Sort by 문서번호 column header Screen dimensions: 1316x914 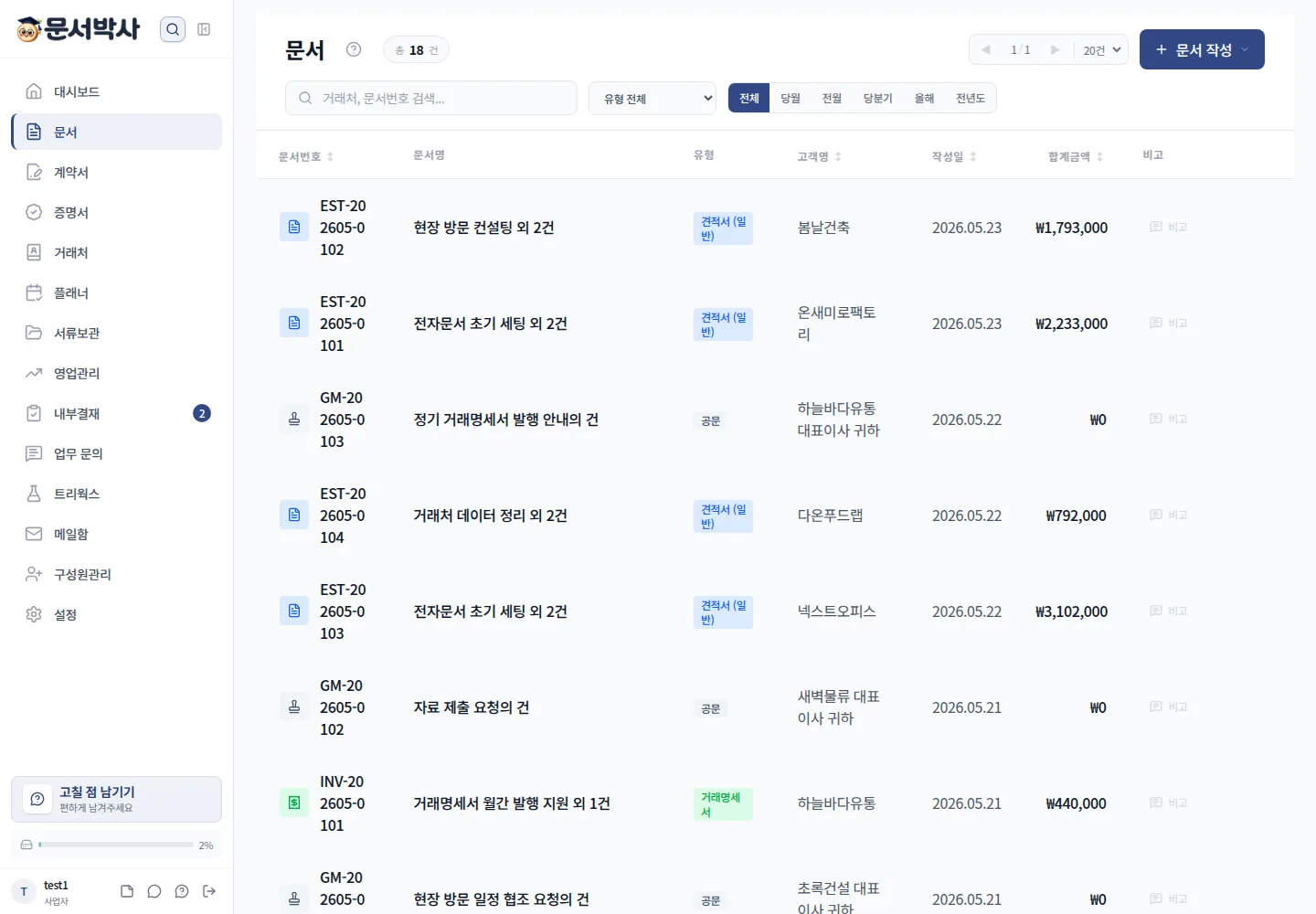306,156
